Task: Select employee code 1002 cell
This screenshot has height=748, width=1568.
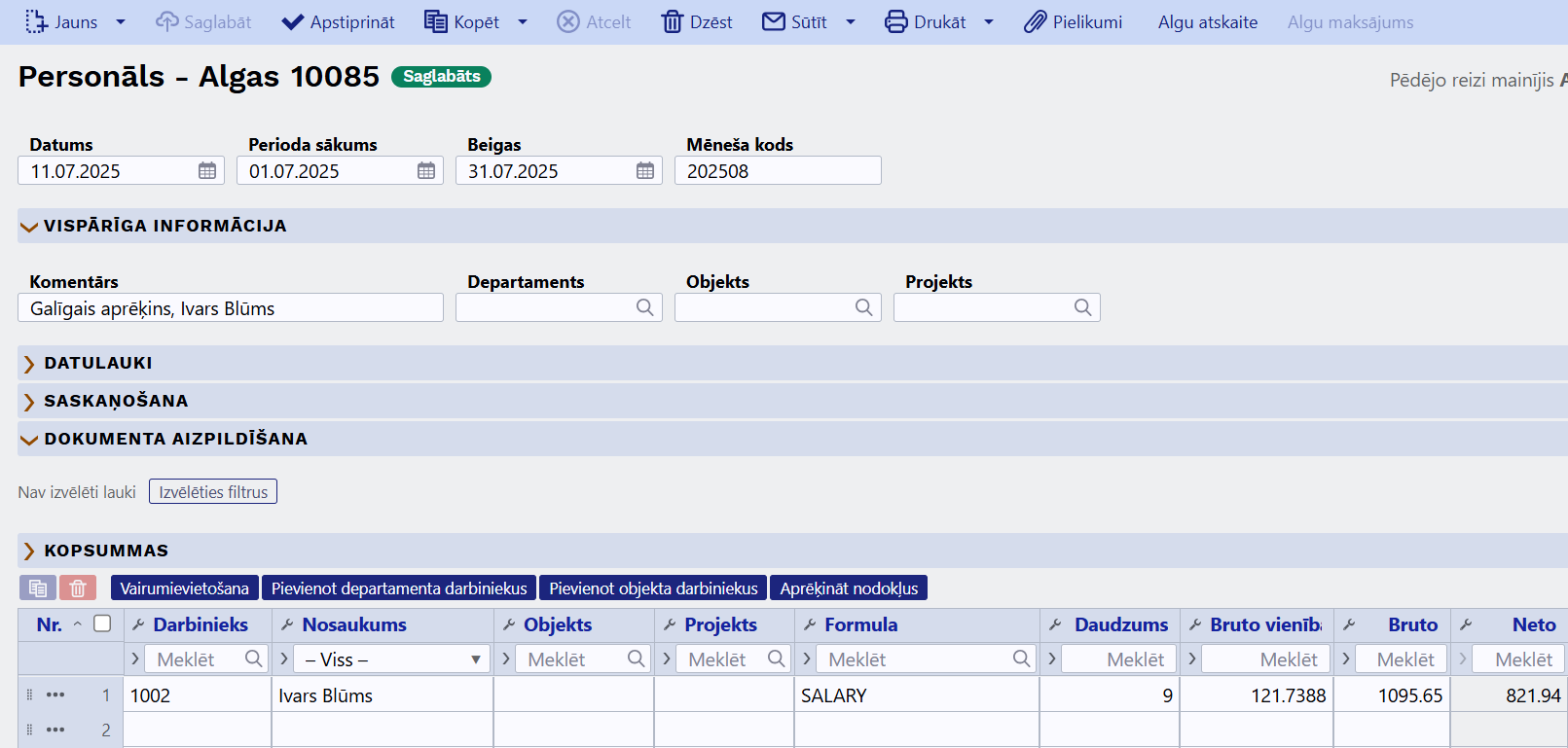Action: pos(197,695)
